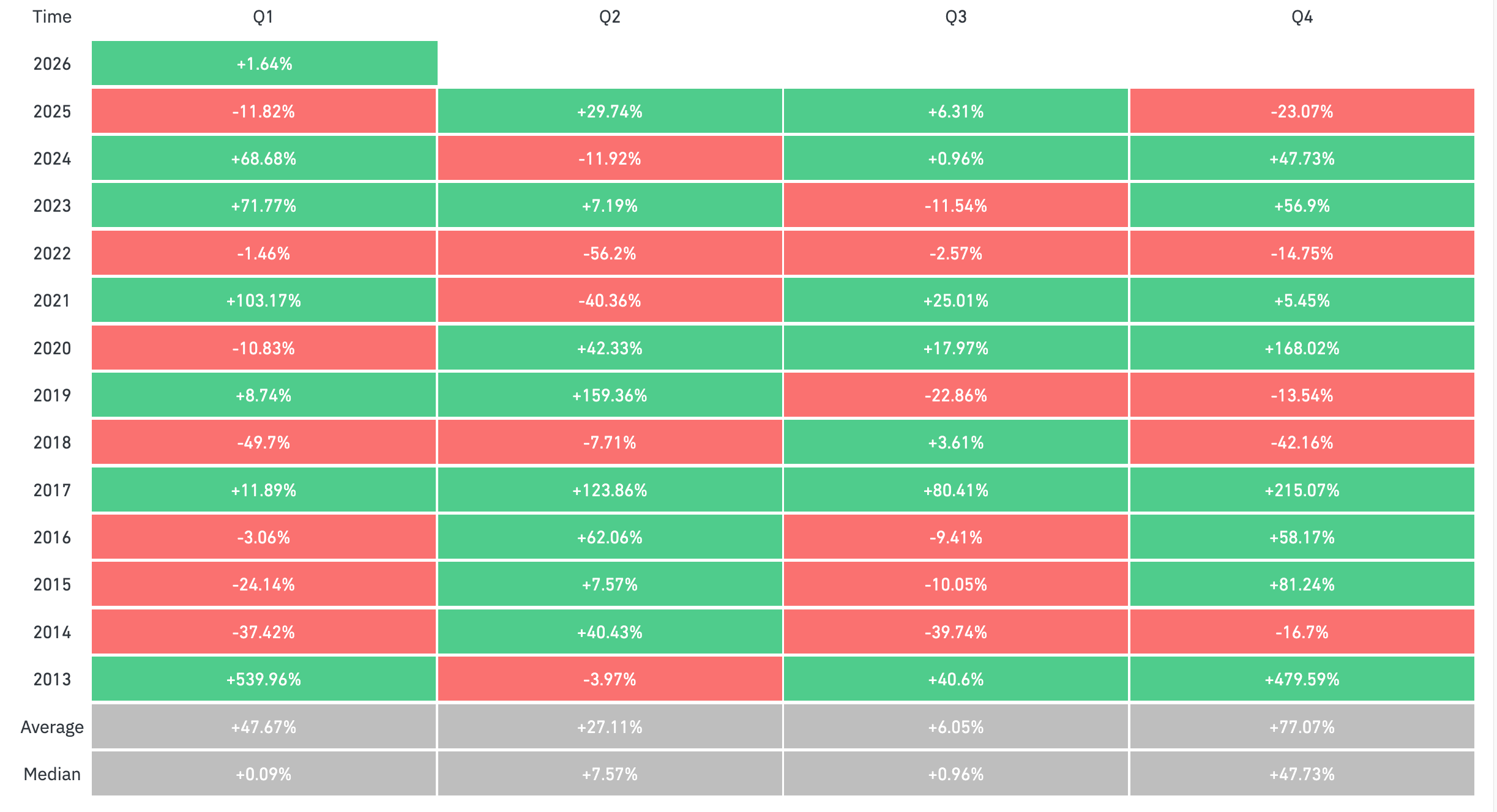Image resolution: width=1497 pixels, height=812 pixels.
Task: Click the 2023 row label
Action: coord(52,206)
